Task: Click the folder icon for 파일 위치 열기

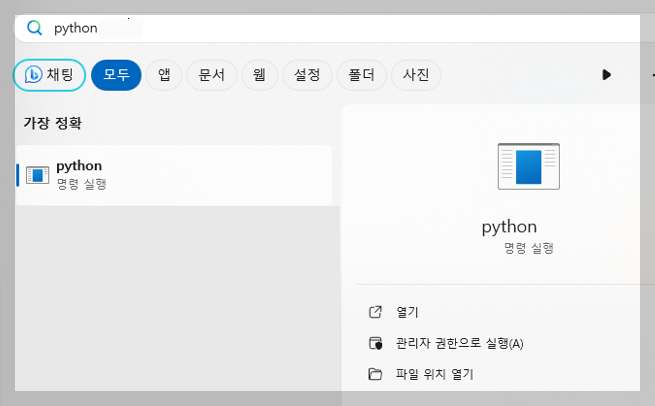Action: (x=375, y=374)
